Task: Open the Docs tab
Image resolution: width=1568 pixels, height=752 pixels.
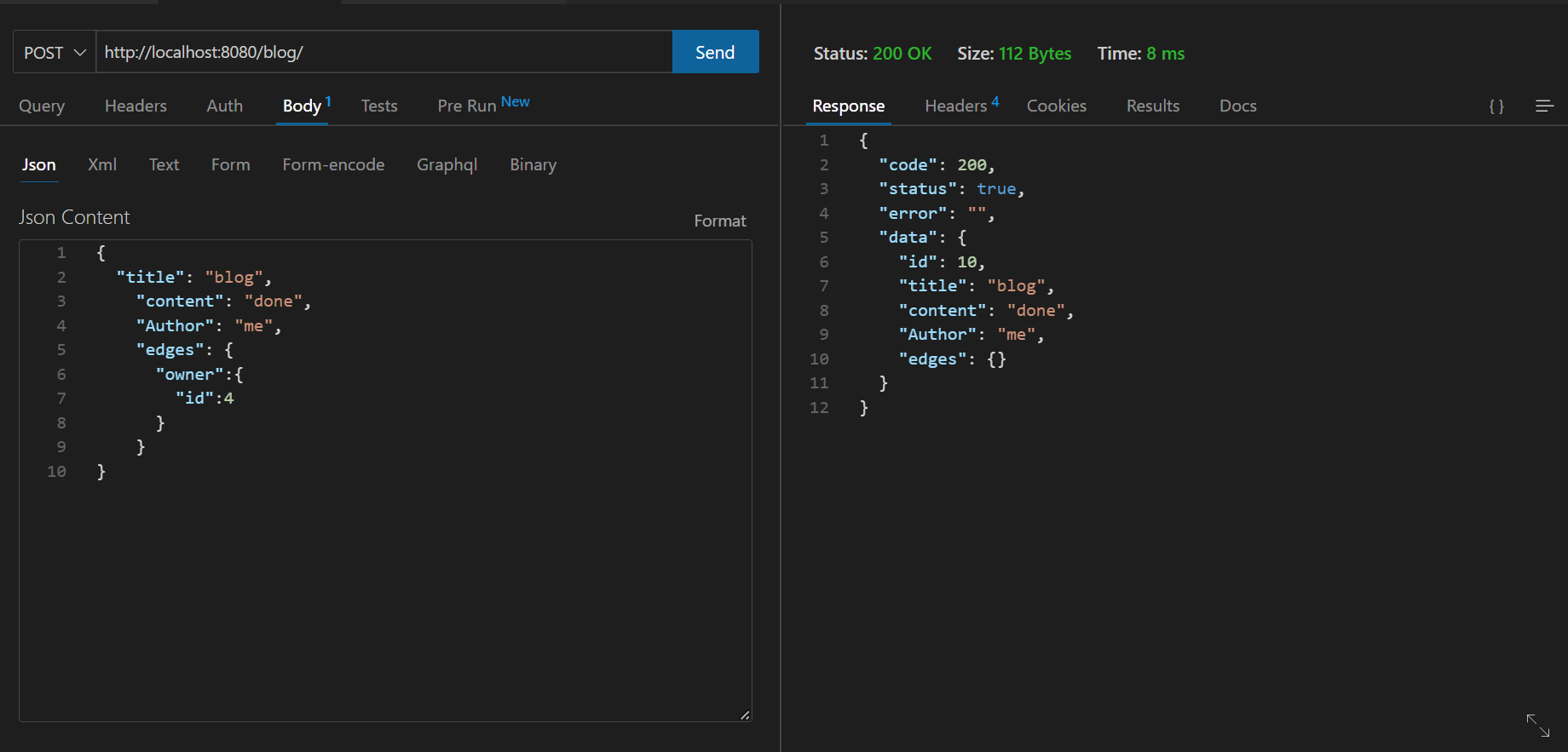Action: point(1238,106)
